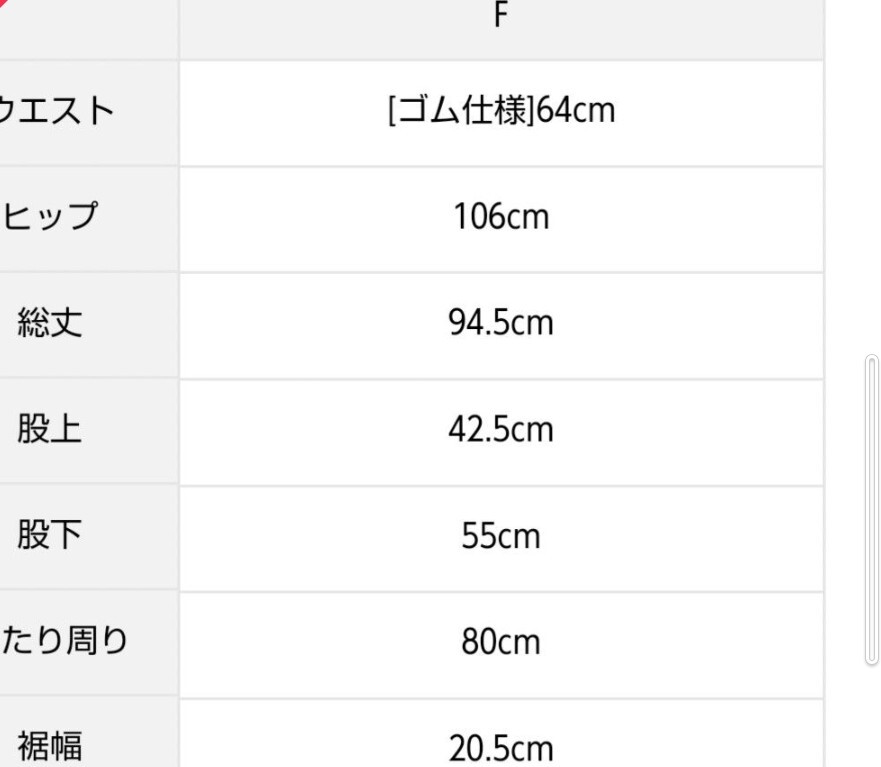The image size is (881, 767).
Task: Click the vertical scrollbar thumb
Action: (x=872, y=510)
